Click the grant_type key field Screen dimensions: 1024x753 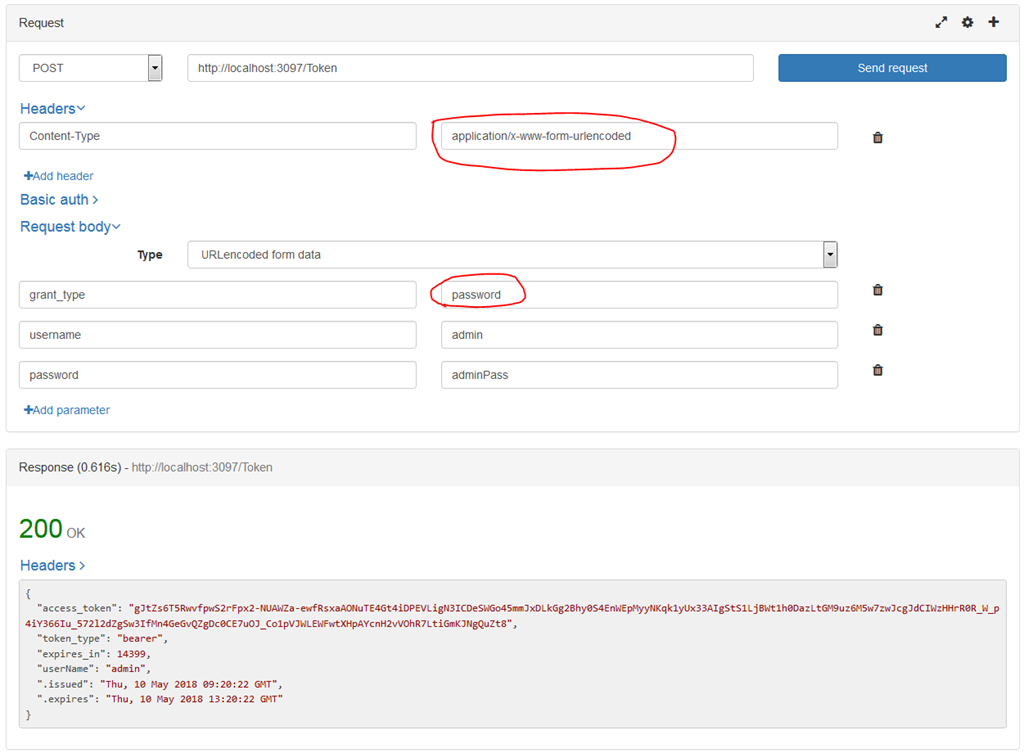tap(217, 295)
